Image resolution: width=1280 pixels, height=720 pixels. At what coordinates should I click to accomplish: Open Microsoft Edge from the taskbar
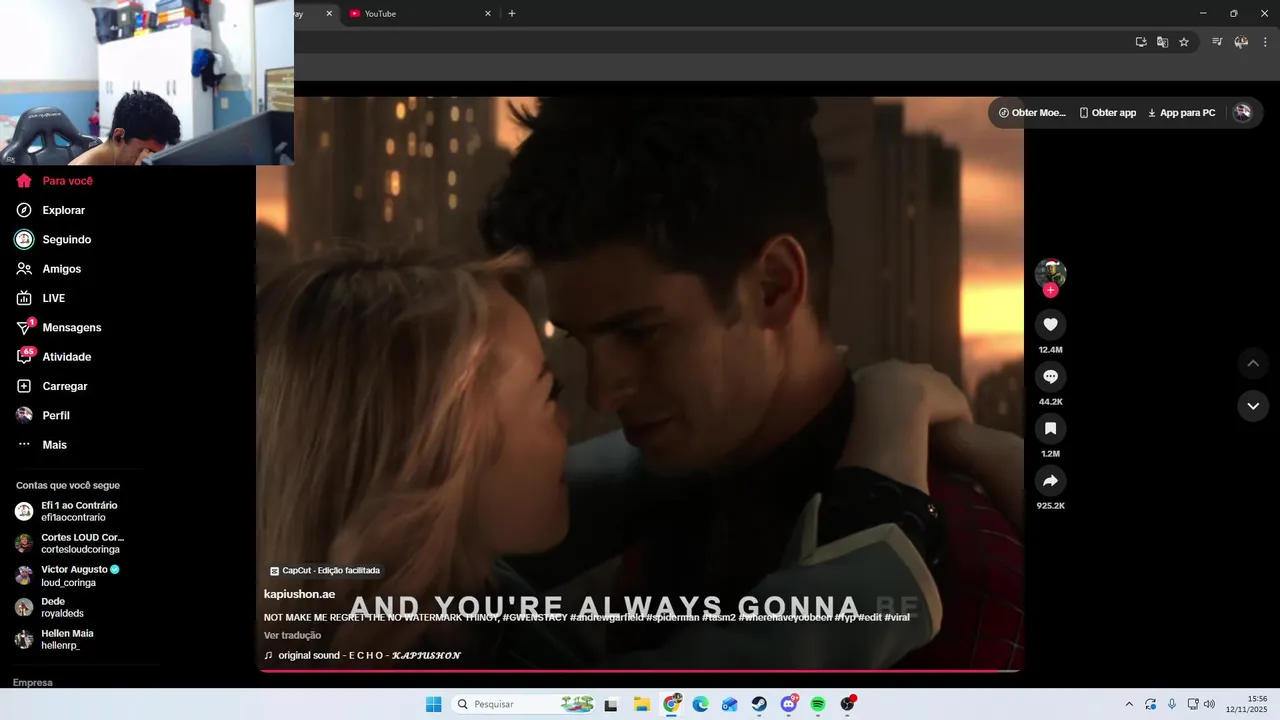[x=701, y=704]
